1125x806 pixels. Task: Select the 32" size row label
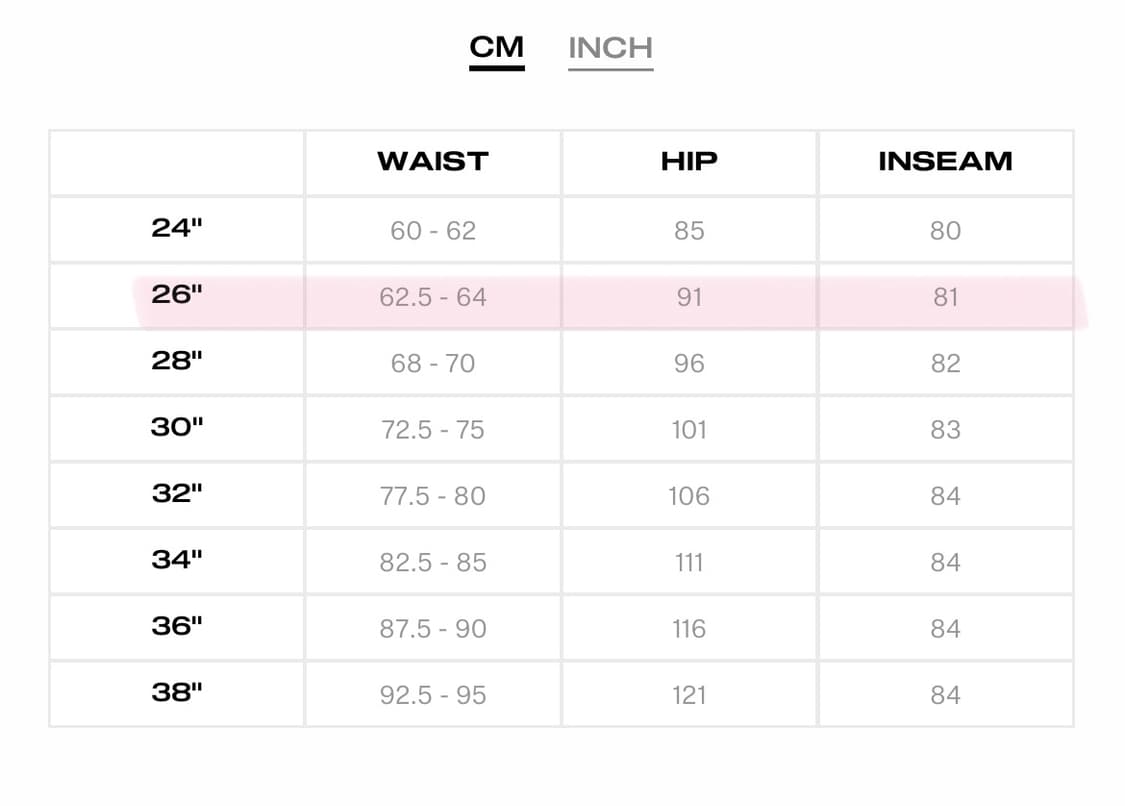click(176, 494)
